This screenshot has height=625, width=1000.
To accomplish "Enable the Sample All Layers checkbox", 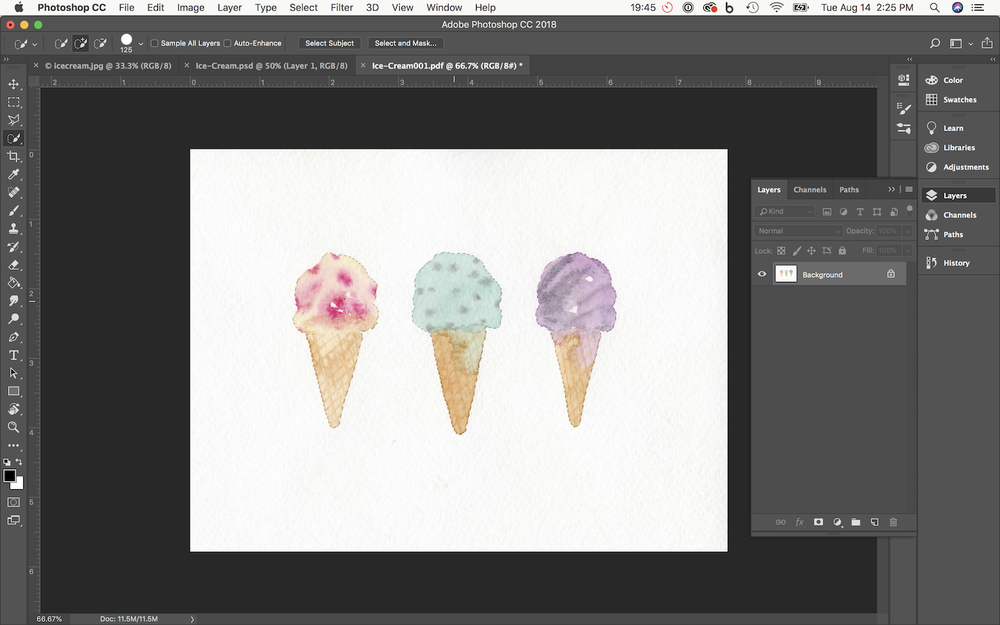I will coord(155,44).
